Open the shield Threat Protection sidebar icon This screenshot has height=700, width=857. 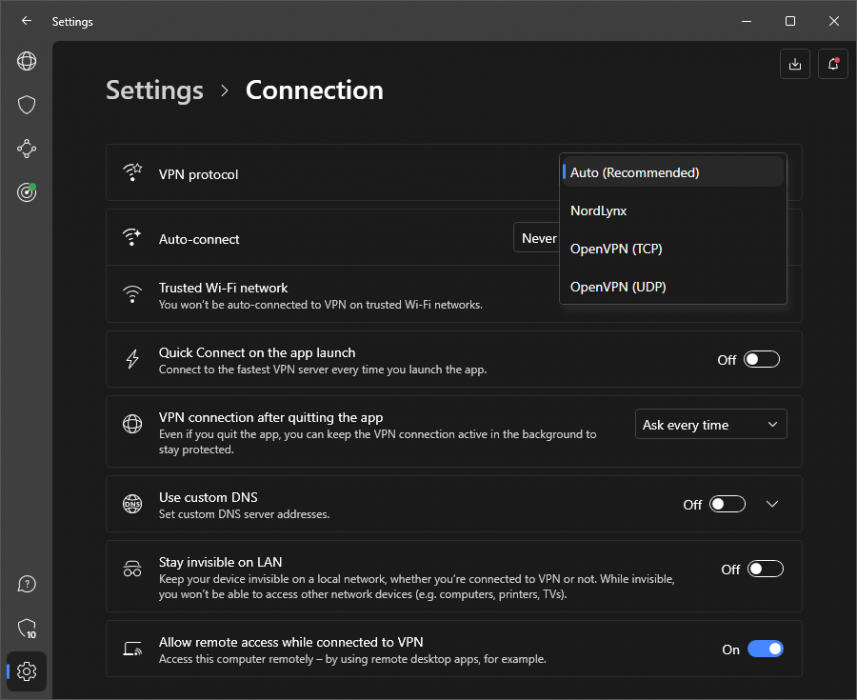[x=27, y=105]
